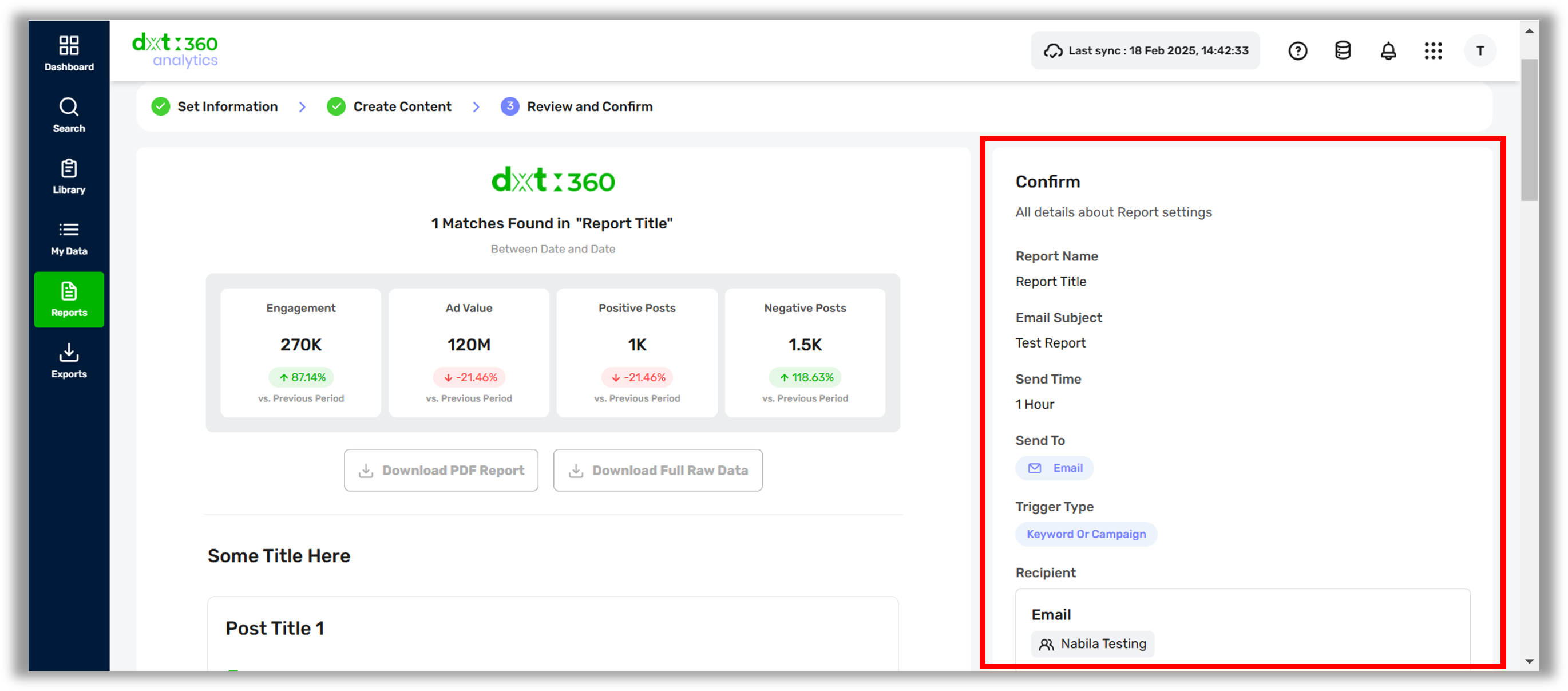The image size is (1568, 691).
Task: Open My Data in the sidebar
Action: [x=69, y=238]
